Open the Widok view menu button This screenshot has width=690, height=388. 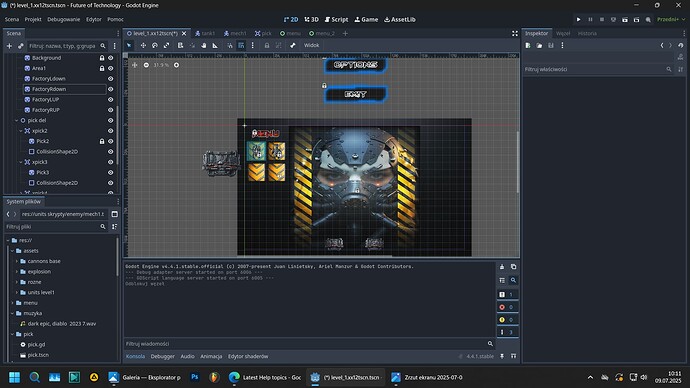(x=312, y=45)
